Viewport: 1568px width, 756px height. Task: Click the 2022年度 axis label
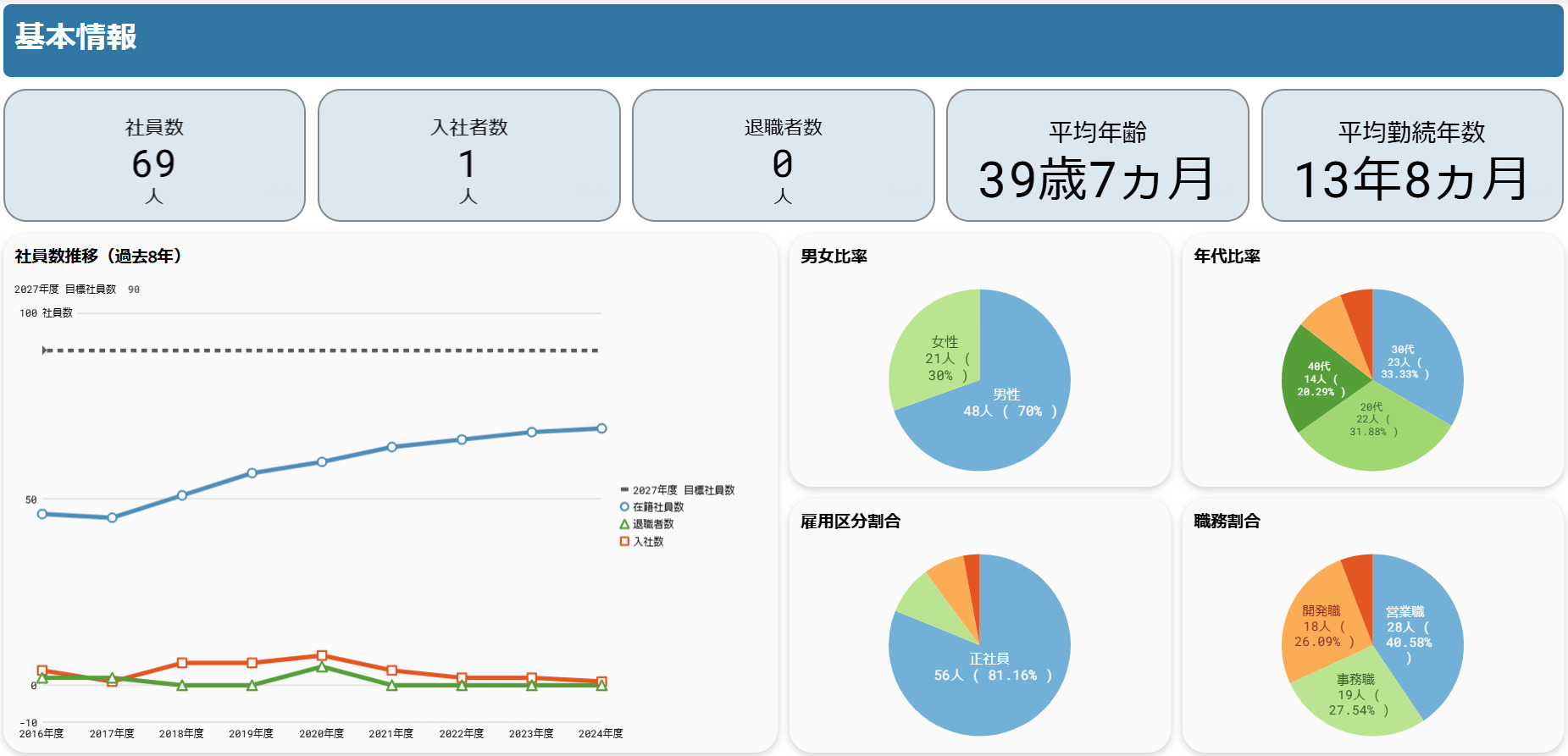pyautogui.click(x=461, y=733)
